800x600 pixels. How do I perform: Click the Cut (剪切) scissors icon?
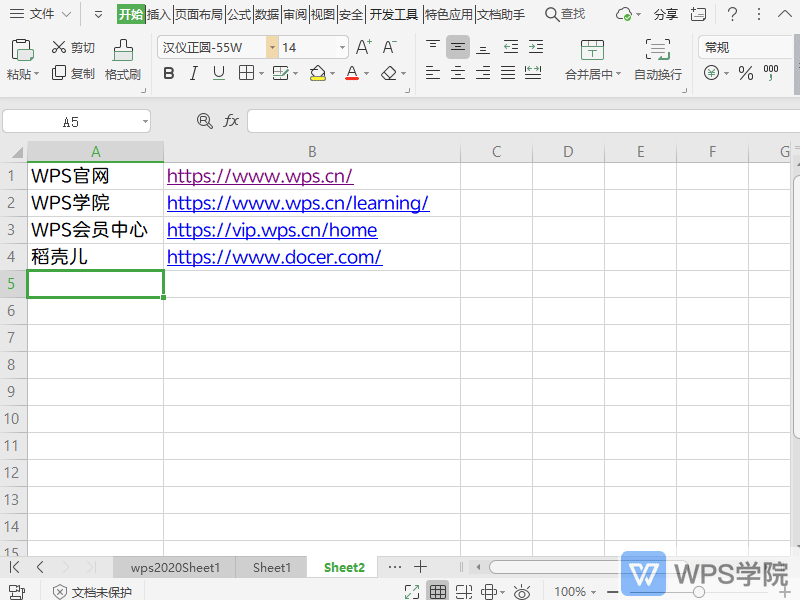59,48
